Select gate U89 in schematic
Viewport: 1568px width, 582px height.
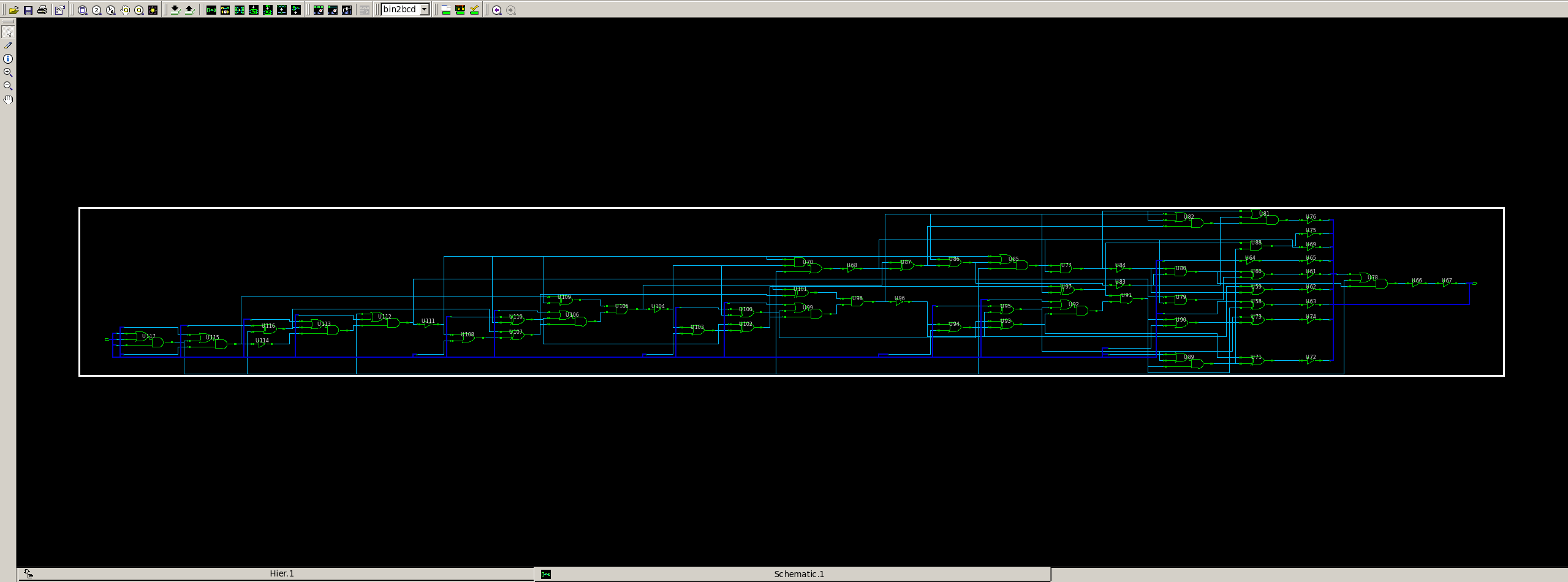pyautogui.click(x=1189, y=360)
